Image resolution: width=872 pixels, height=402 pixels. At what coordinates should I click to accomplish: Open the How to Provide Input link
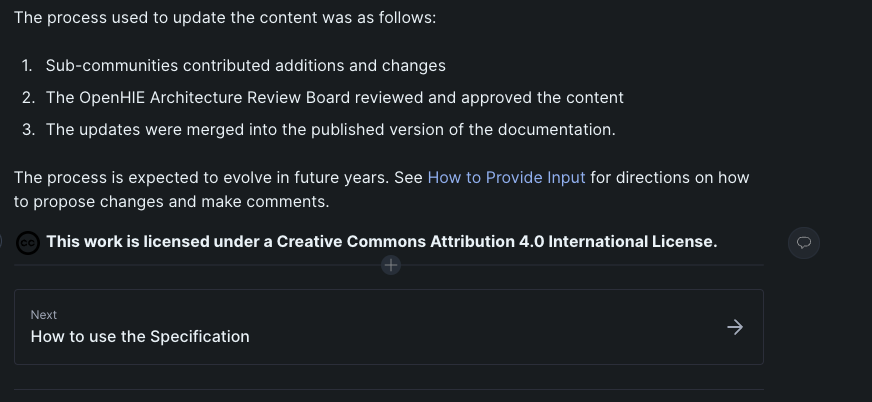(506, 177)
